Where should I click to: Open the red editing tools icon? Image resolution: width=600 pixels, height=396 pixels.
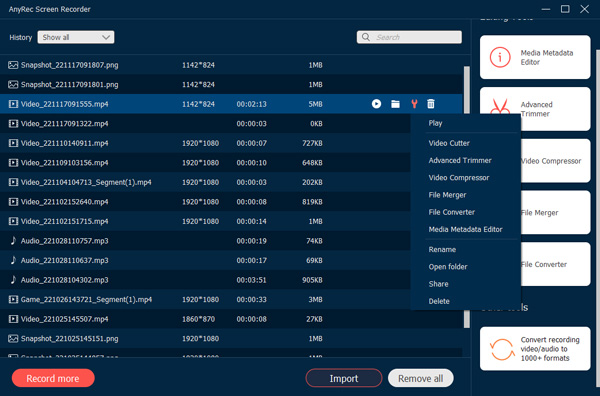[x=414, y=104]
